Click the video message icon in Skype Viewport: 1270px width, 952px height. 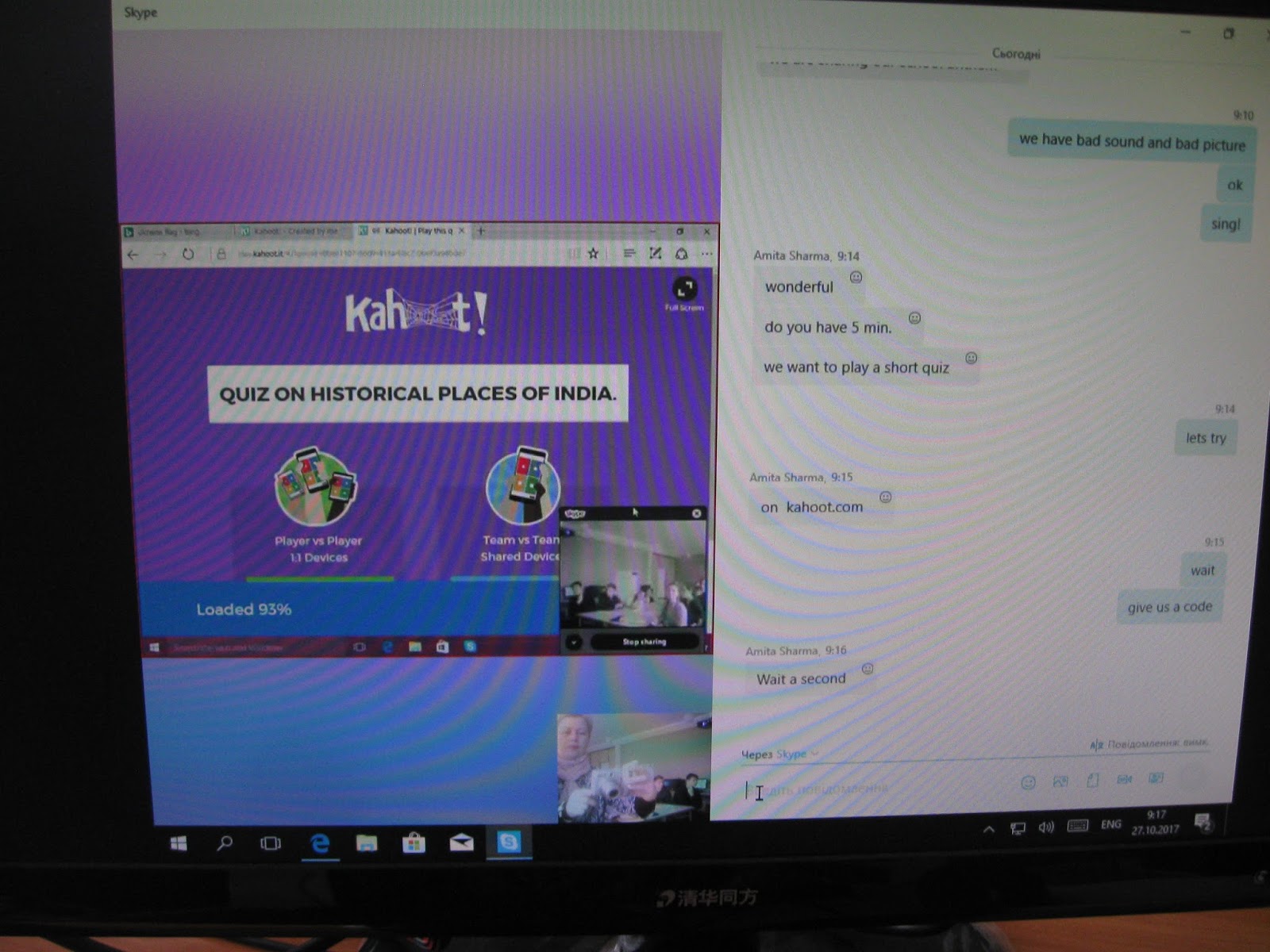[1125, 779]
